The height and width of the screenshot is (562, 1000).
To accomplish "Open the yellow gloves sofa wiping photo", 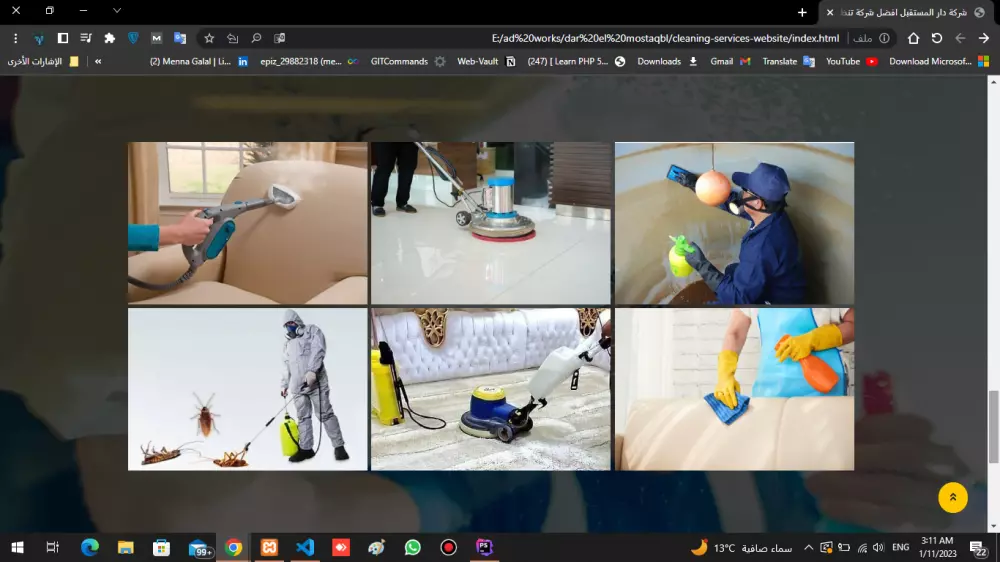I will coord(734,389).
